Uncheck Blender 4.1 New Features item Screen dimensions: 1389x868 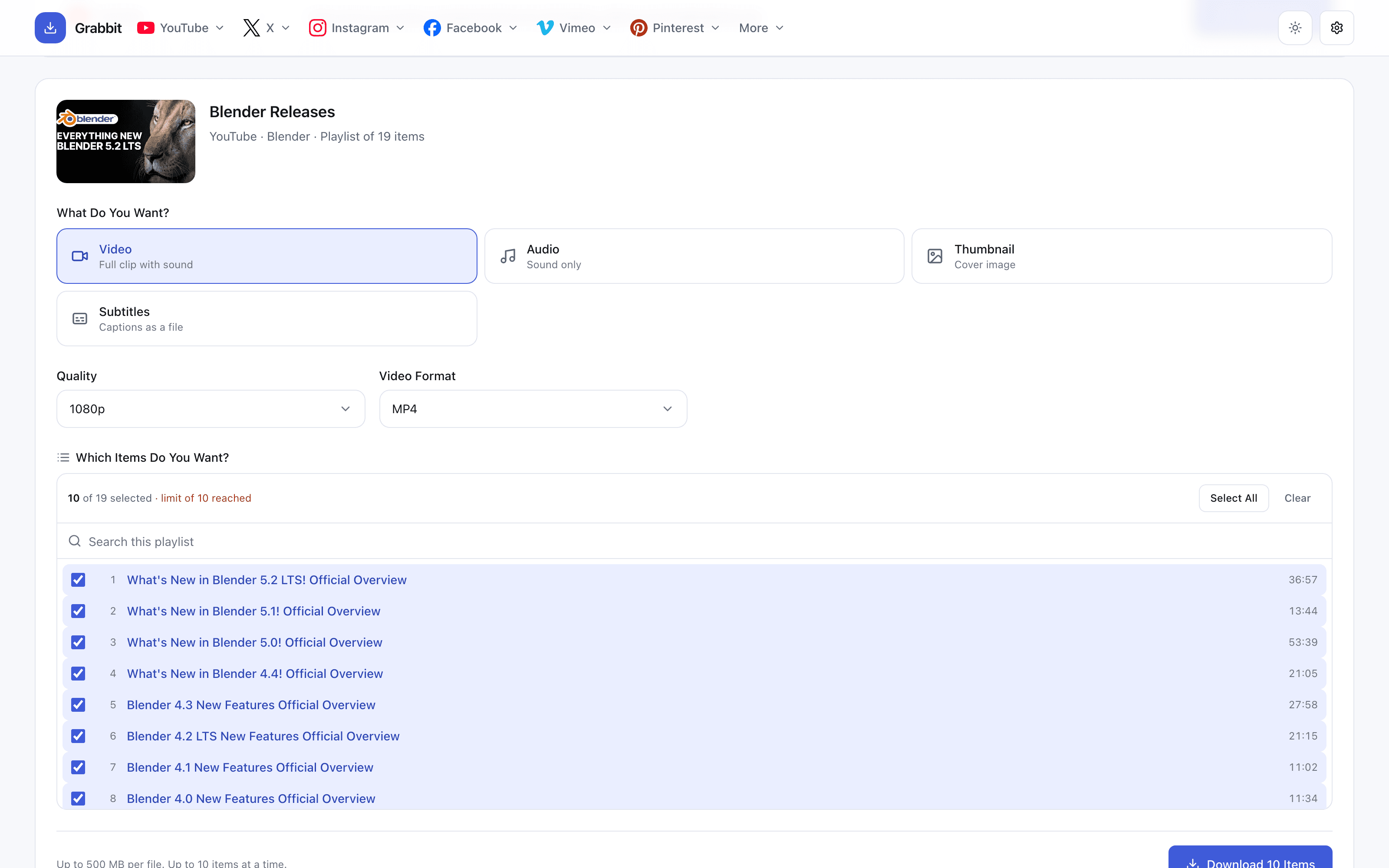78,768
